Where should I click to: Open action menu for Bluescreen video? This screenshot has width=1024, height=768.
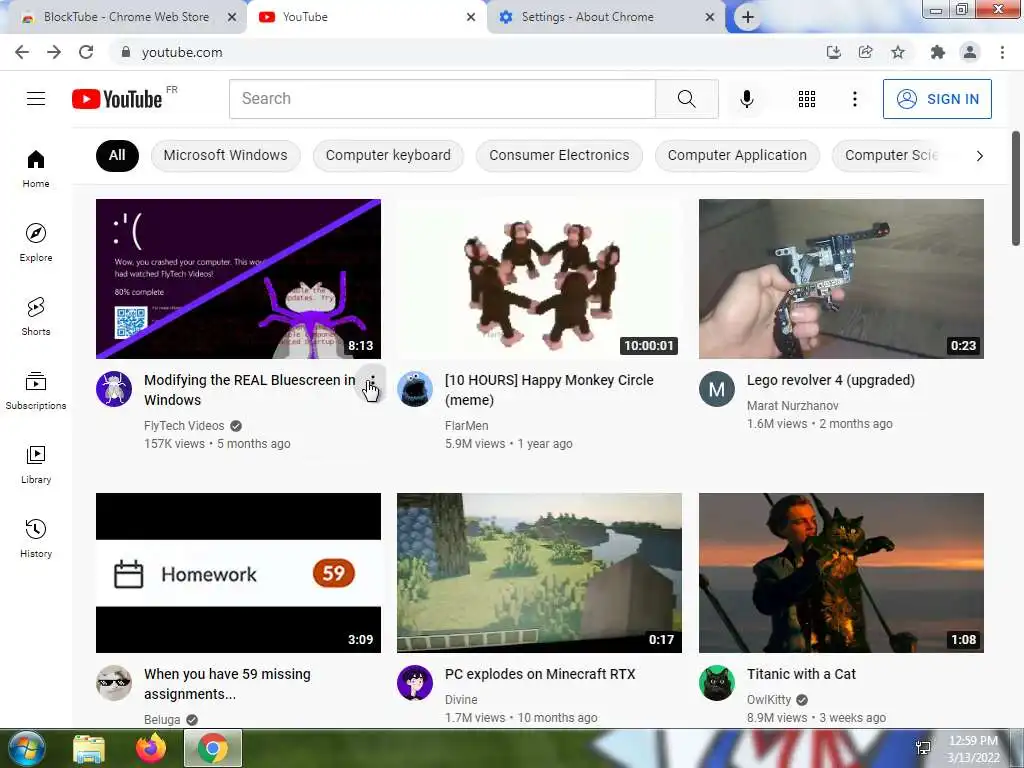(x=372, y=383)
